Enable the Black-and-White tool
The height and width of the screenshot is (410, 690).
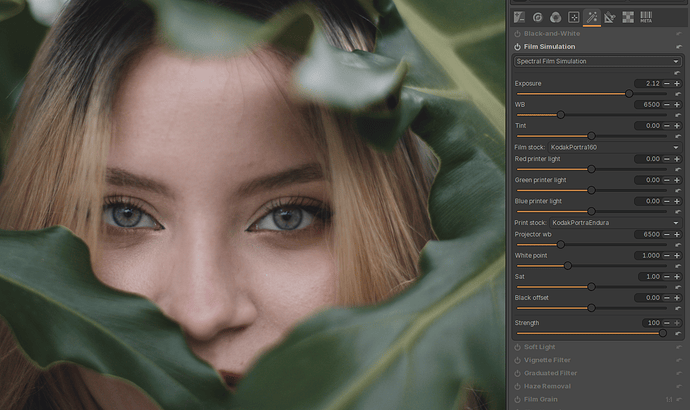click(x=518, y=33)
